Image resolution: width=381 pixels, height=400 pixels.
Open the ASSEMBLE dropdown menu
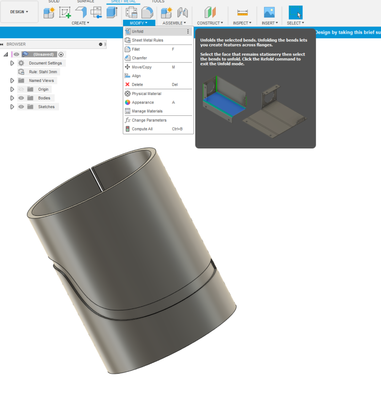coord(174,23)
